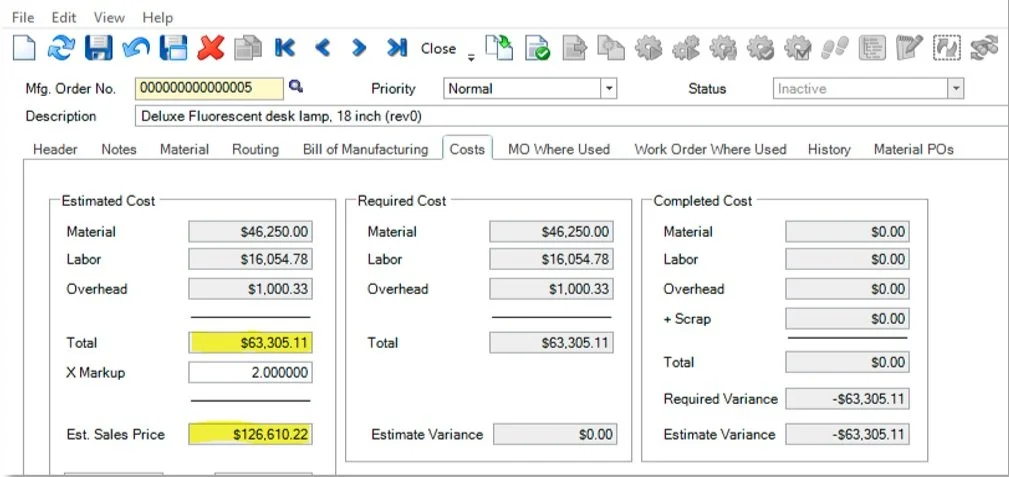
Task: Click the X Markup value field
Action: (250, 373)
